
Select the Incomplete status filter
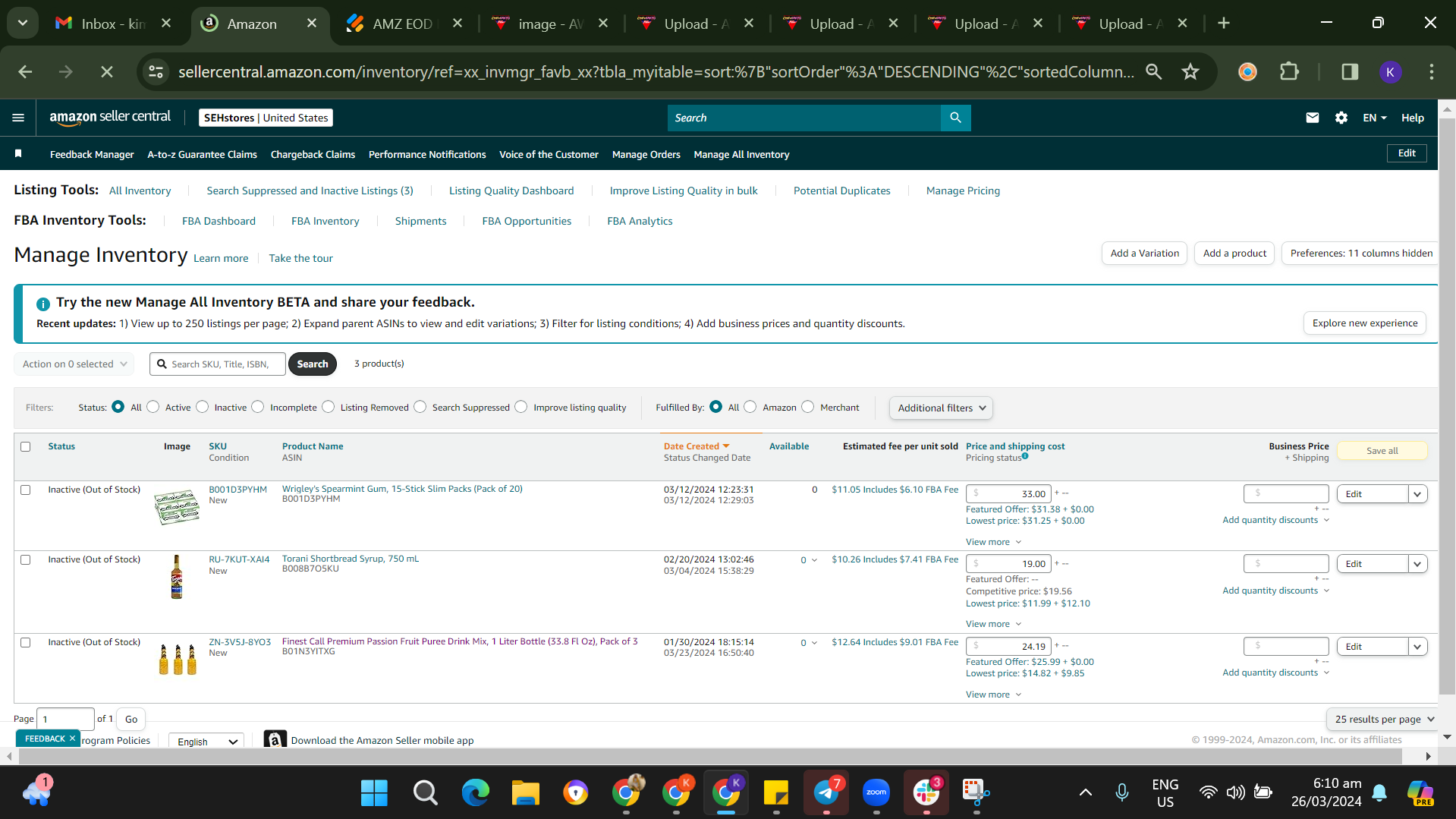(x=258, y=407)
